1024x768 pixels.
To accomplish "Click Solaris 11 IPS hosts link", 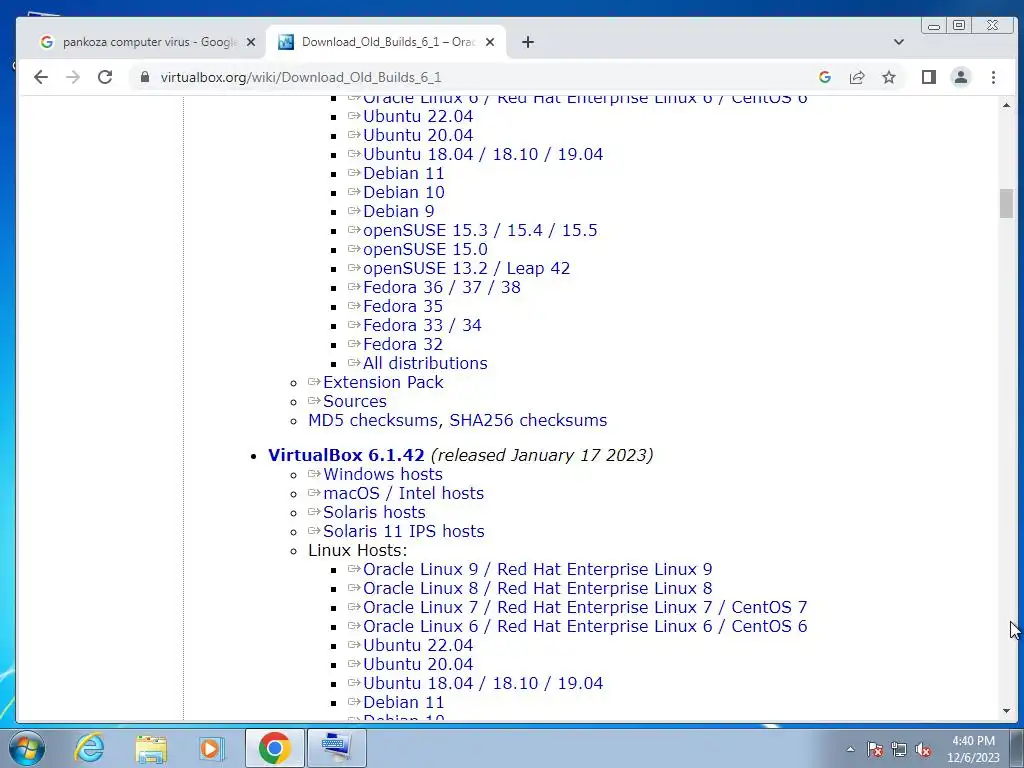I will pyautogui.click(x=404, y=531).
